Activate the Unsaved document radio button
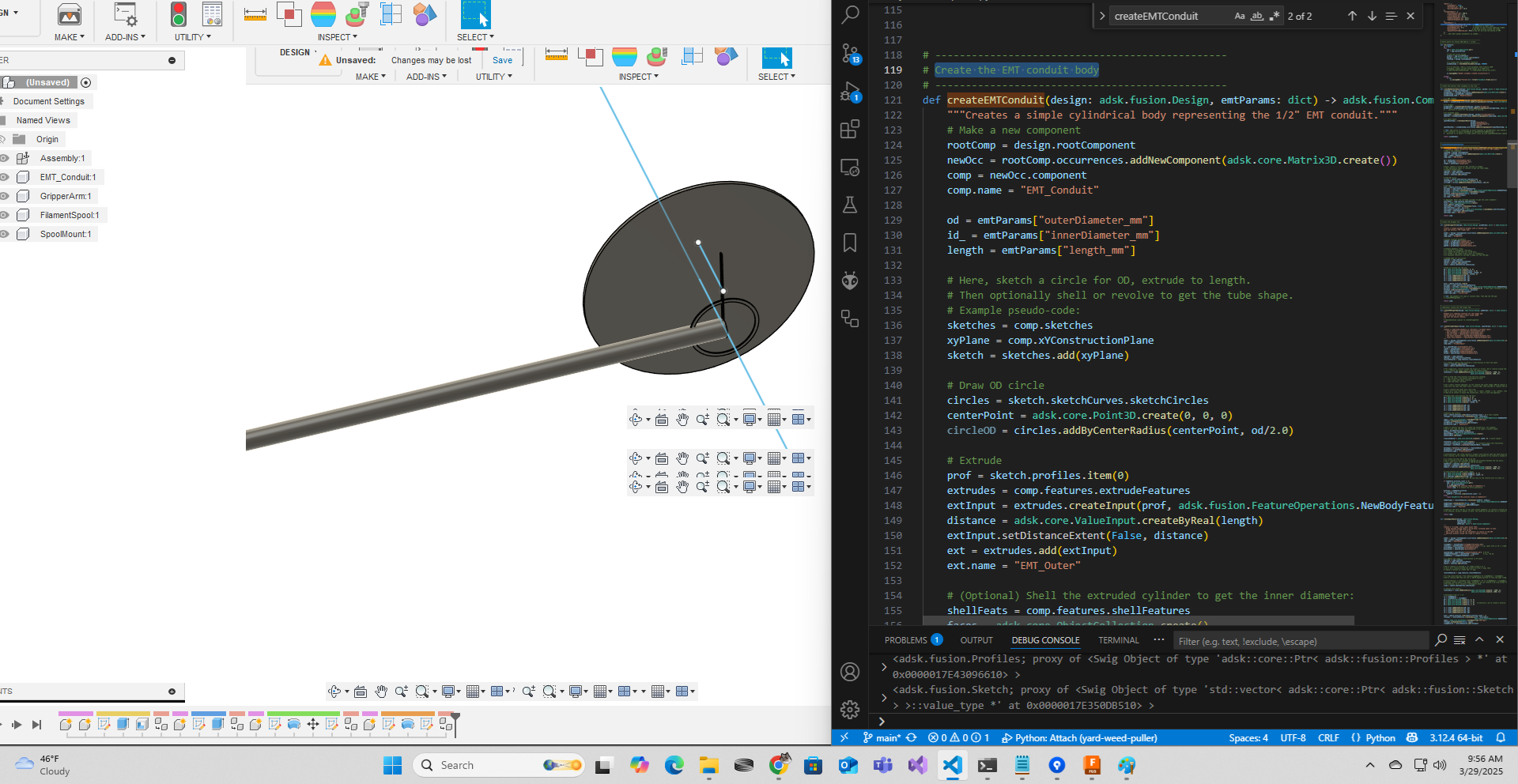The image size is (1518, 784). click(x=86, y=82)
